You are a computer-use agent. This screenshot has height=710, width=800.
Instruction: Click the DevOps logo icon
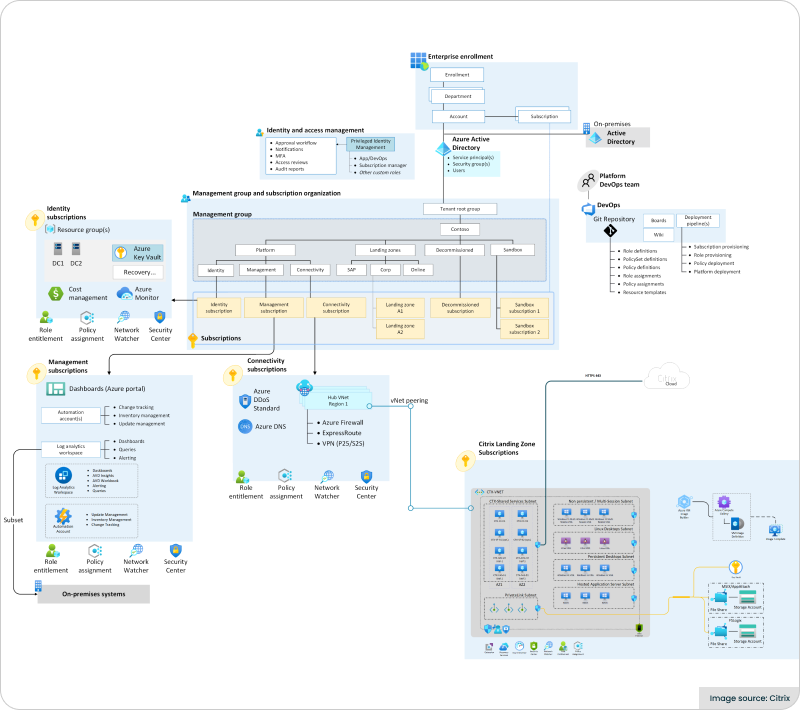tap(588, 209)
